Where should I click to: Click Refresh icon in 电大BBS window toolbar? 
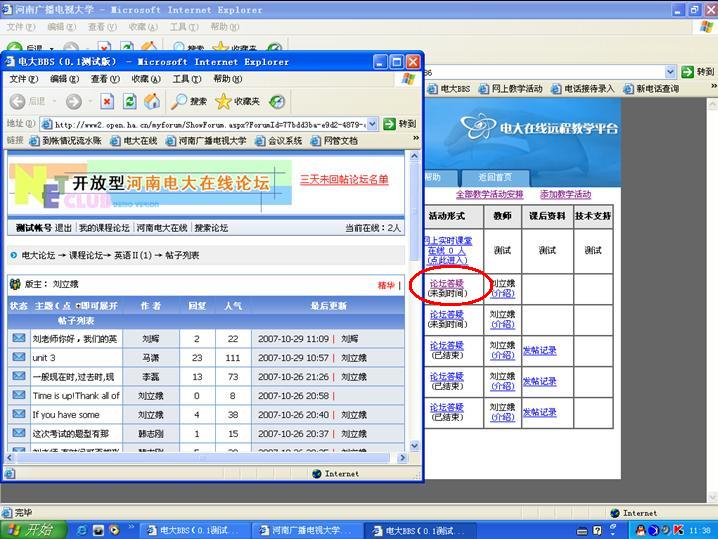(130, 101)
